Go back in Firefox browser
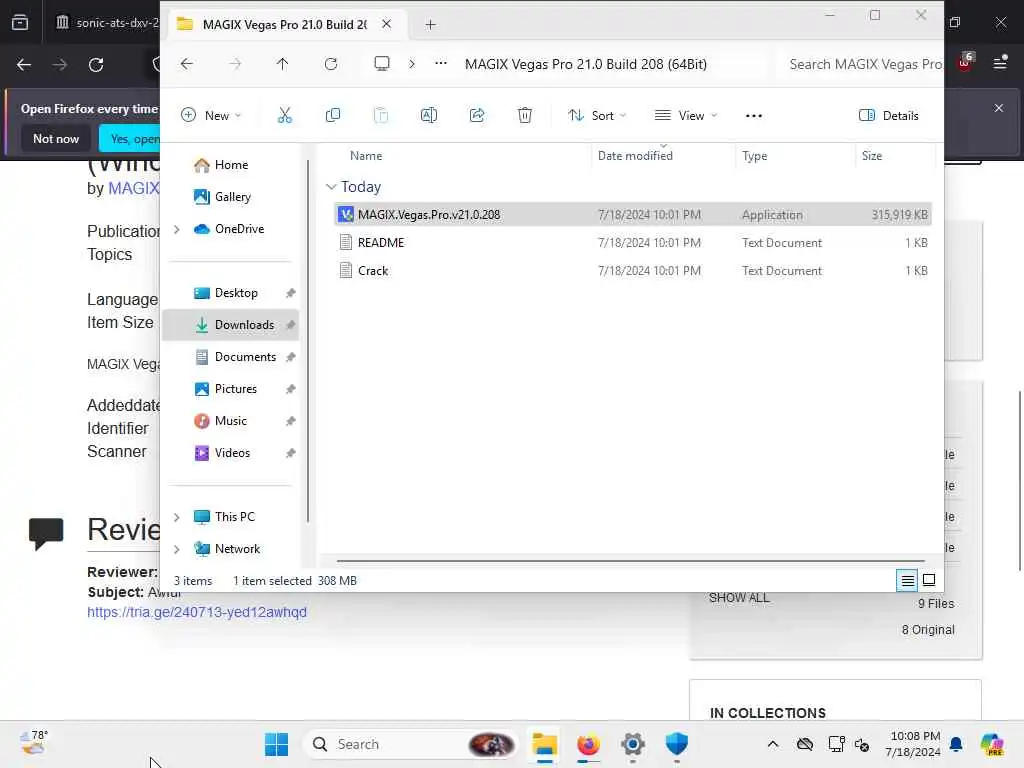 24,65
